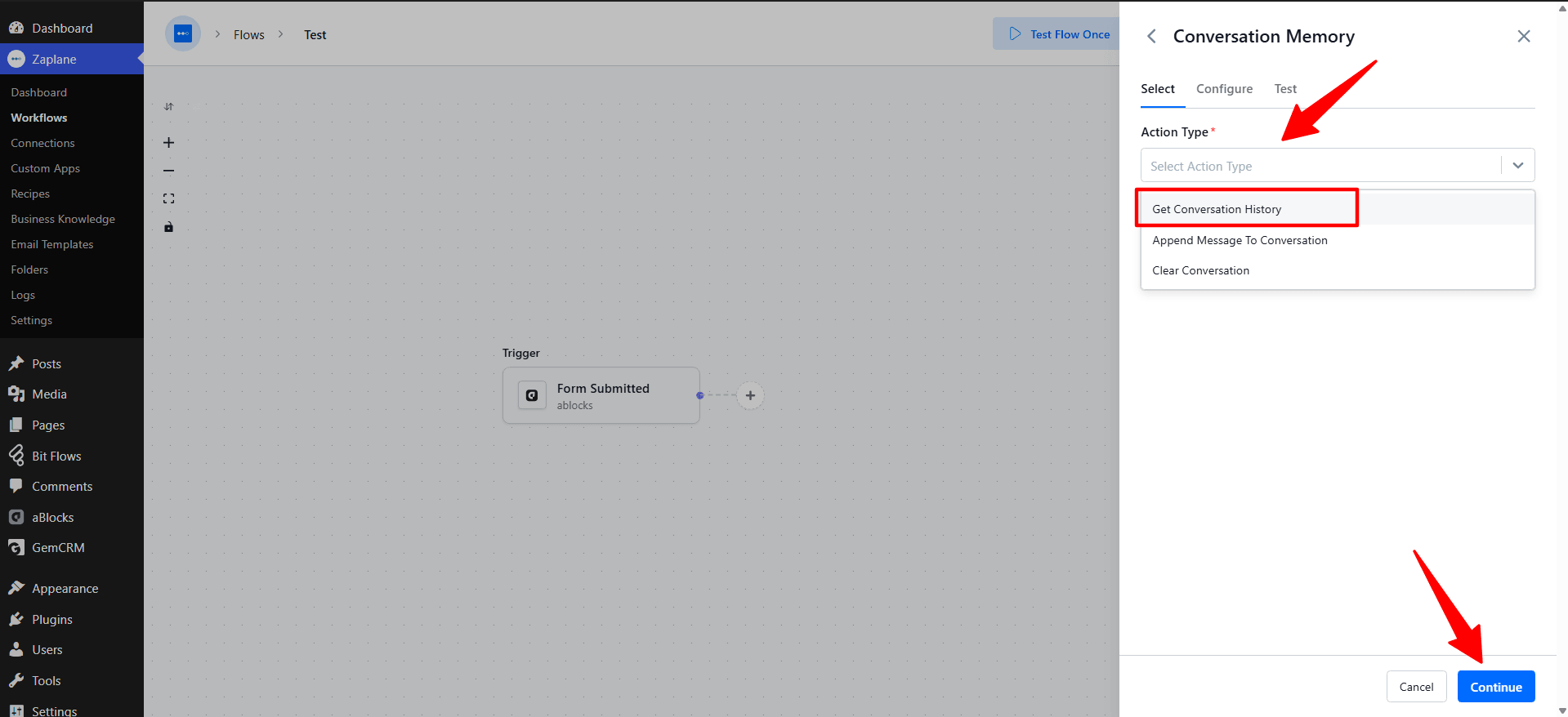Choose Get Conversation History option
1568x717 pixels.
pos(1338,209)
